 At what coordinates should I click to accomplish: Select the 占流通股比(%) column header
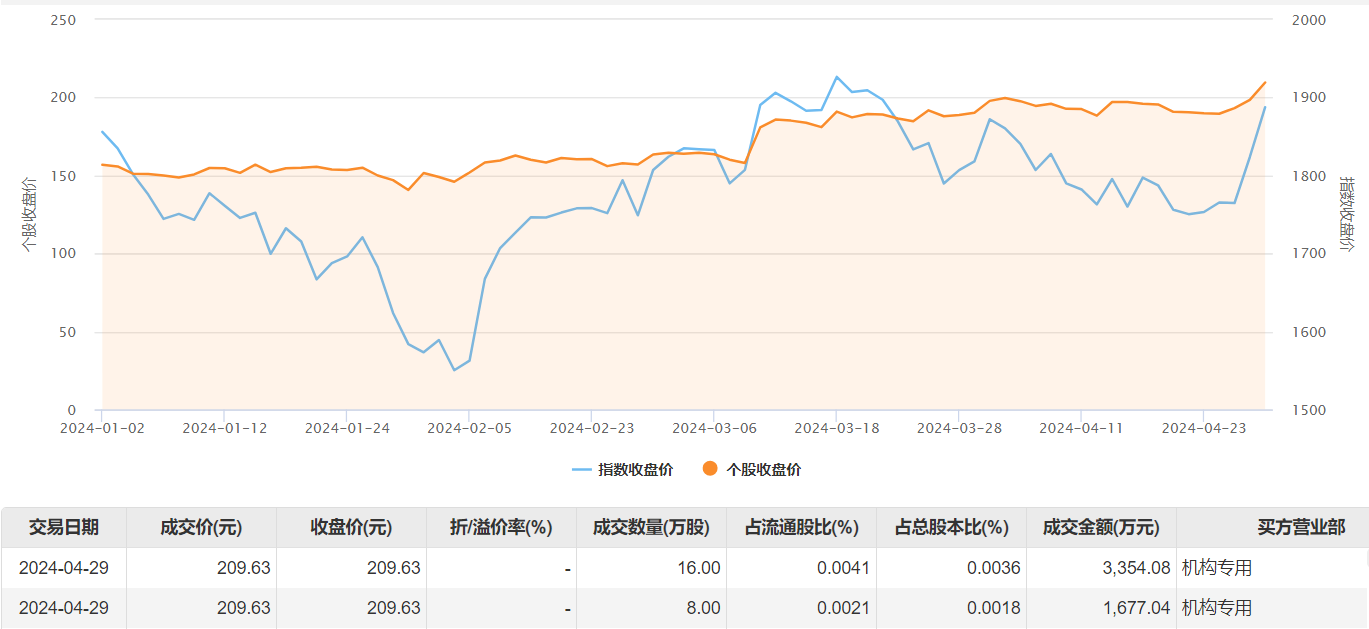coord(801,527)
